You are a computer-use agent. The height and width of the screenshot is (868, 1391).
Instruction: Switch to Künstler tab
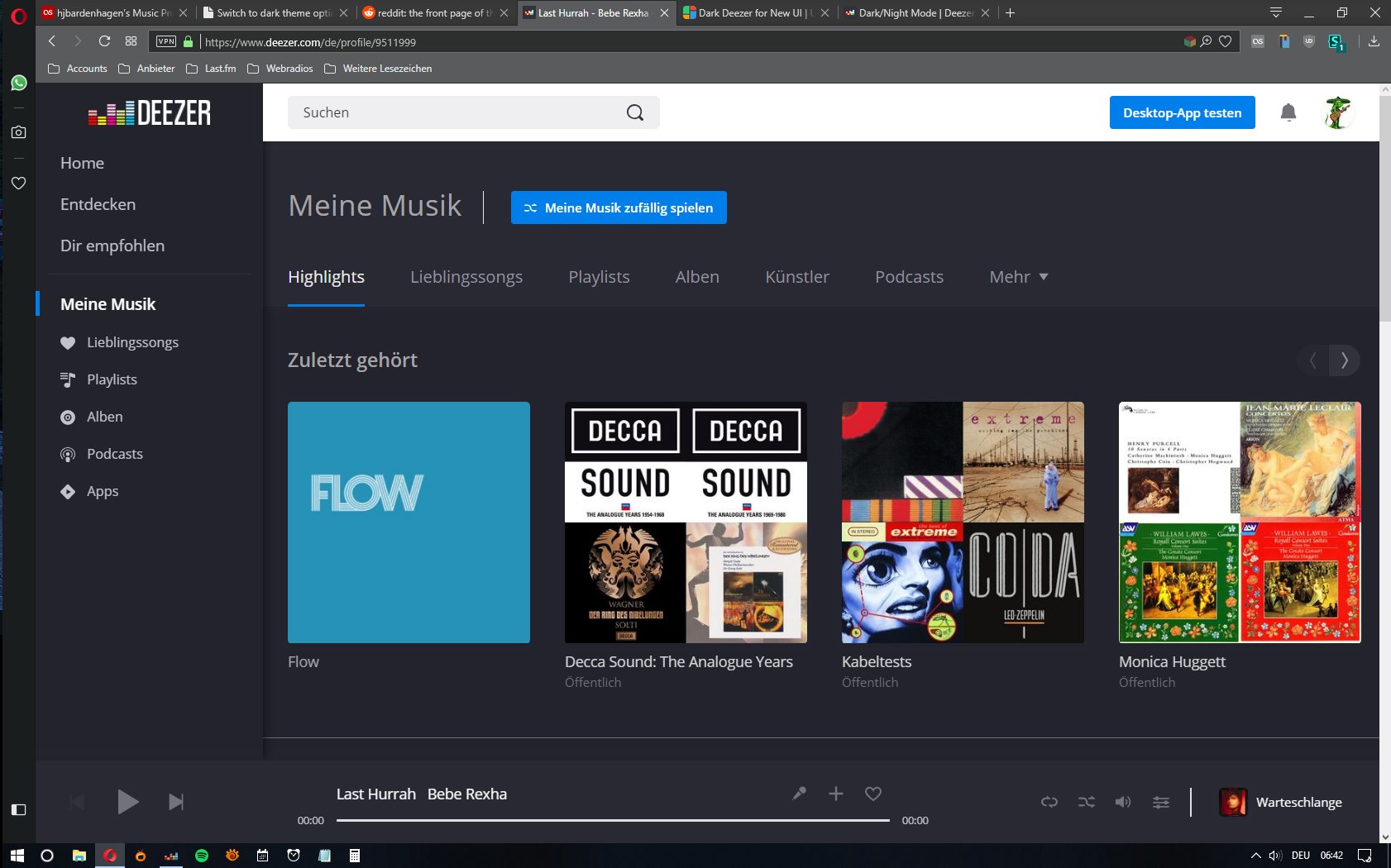(x=797, y=277)
